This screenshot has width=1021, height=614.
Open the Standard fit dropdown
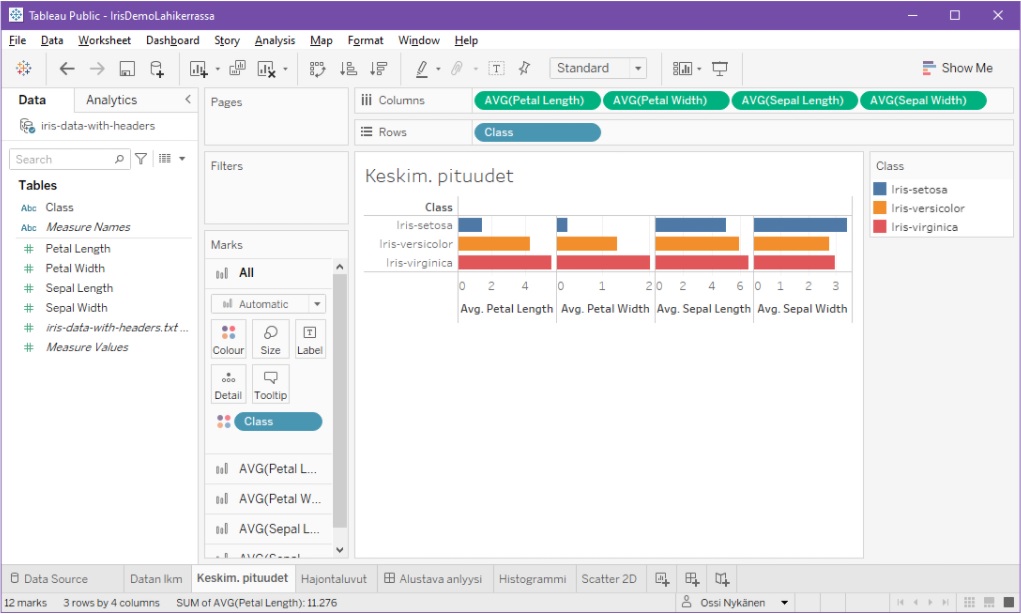coord(640,68)
